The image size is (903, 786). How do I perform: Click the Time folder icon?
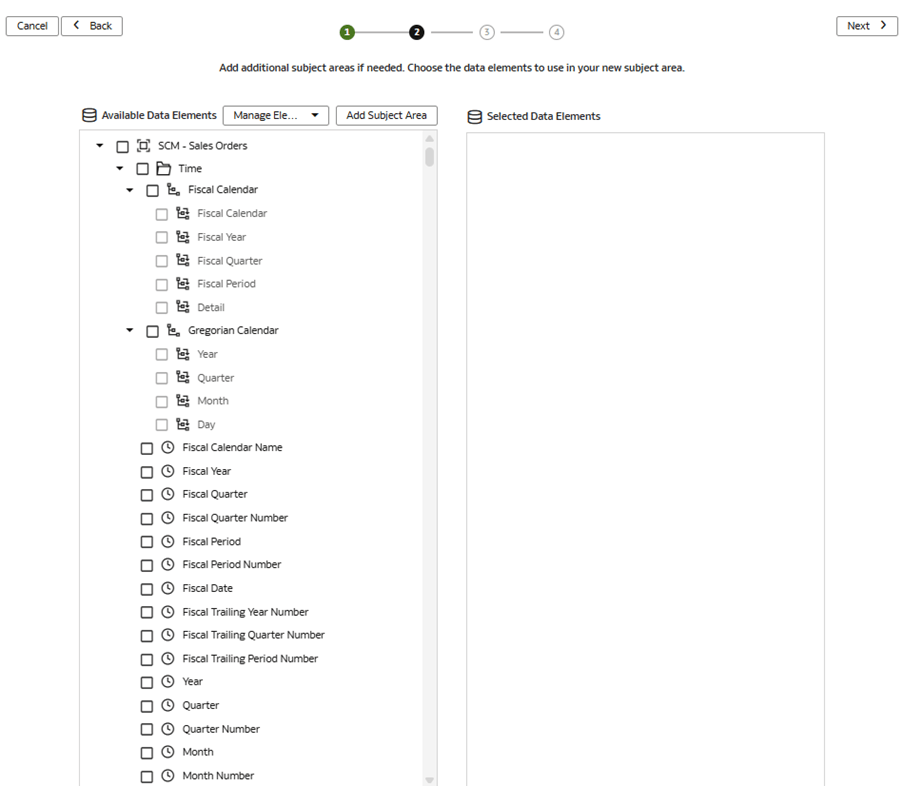click(x=165, y=168)
